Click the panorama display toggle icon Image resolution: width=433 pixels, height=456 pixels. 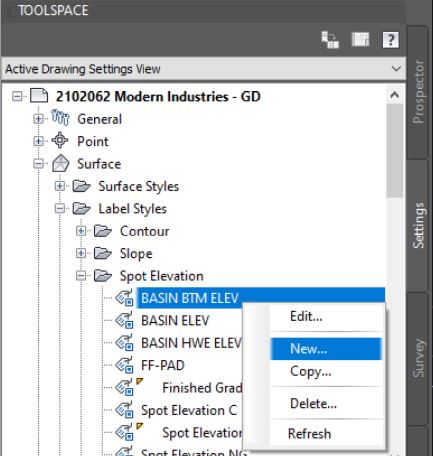tap(361, 40)
